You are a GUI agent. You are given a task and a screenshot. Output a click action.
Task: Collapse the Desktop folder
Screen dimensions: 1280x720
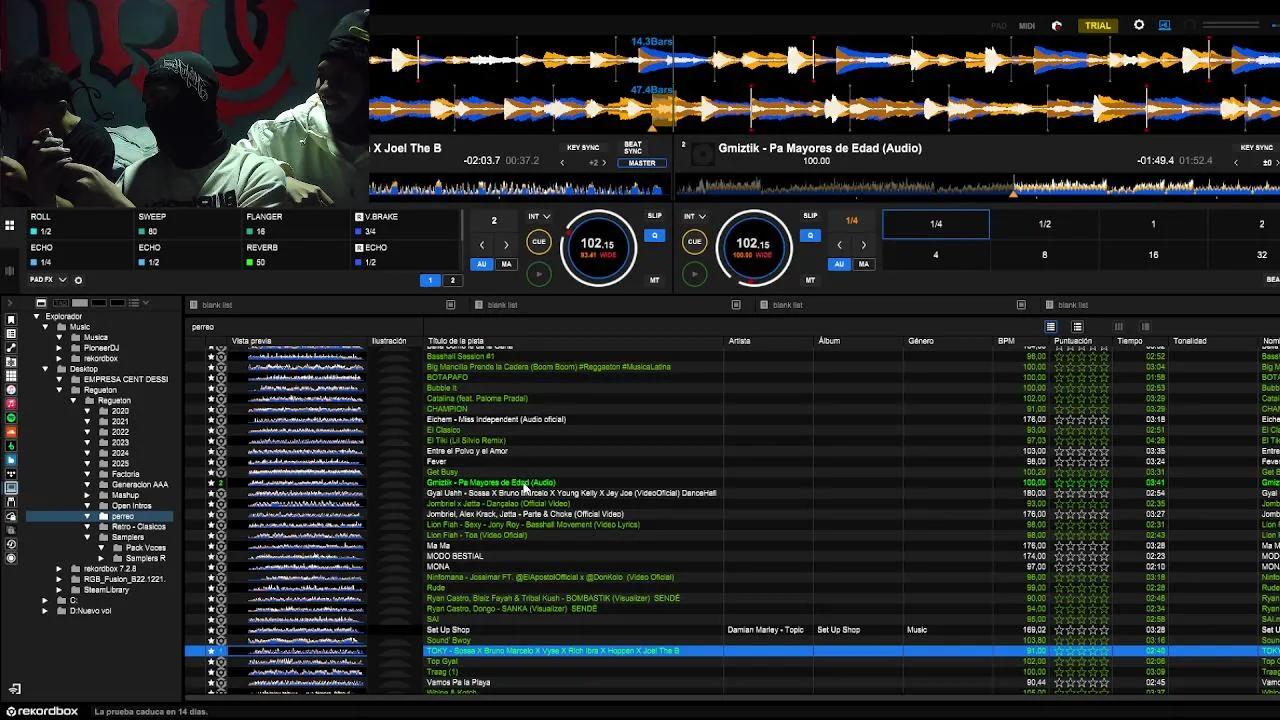(45, 369)
